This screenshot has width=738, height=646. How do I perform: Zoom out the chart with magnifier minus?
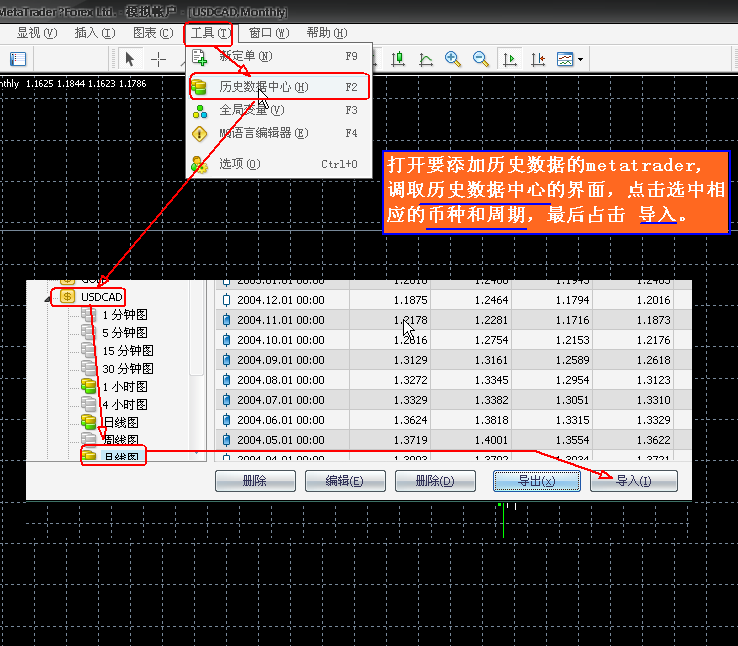click(481, 59)
